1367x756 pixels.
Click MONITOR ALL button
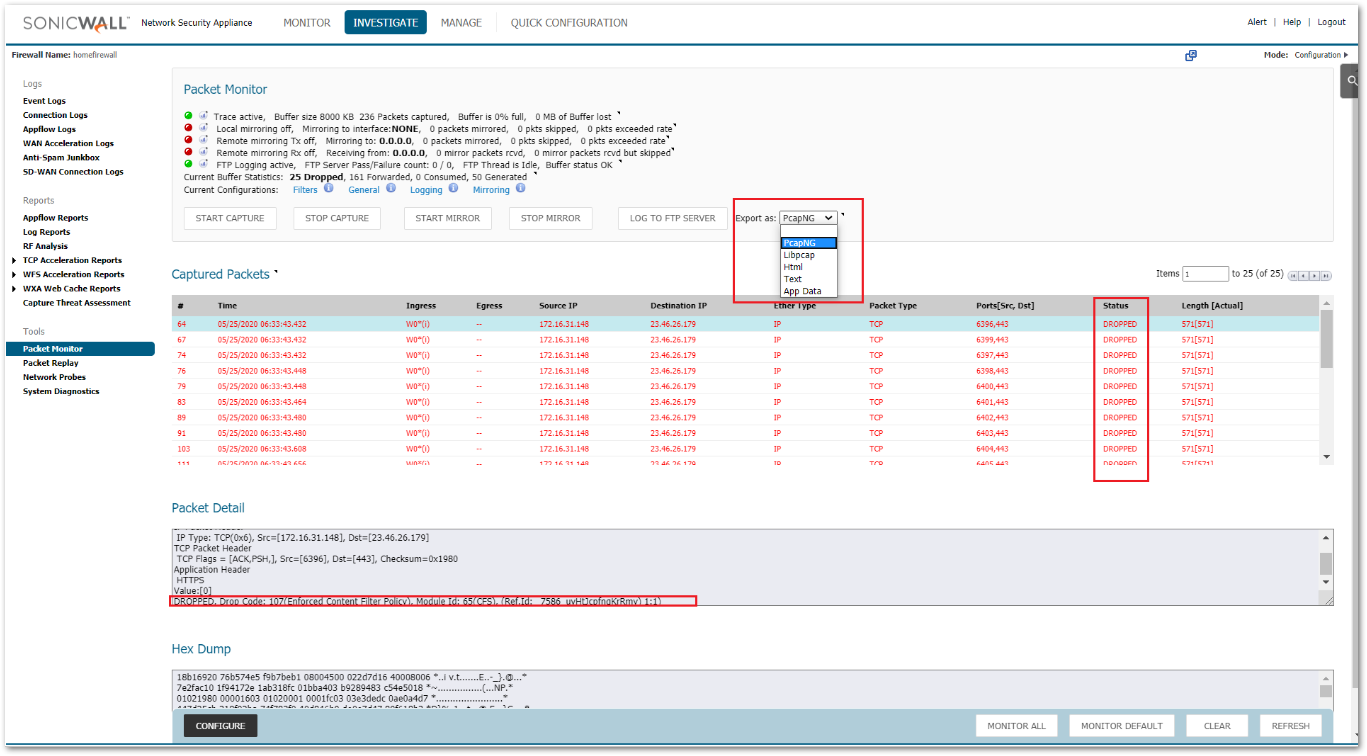(1016, 726)
